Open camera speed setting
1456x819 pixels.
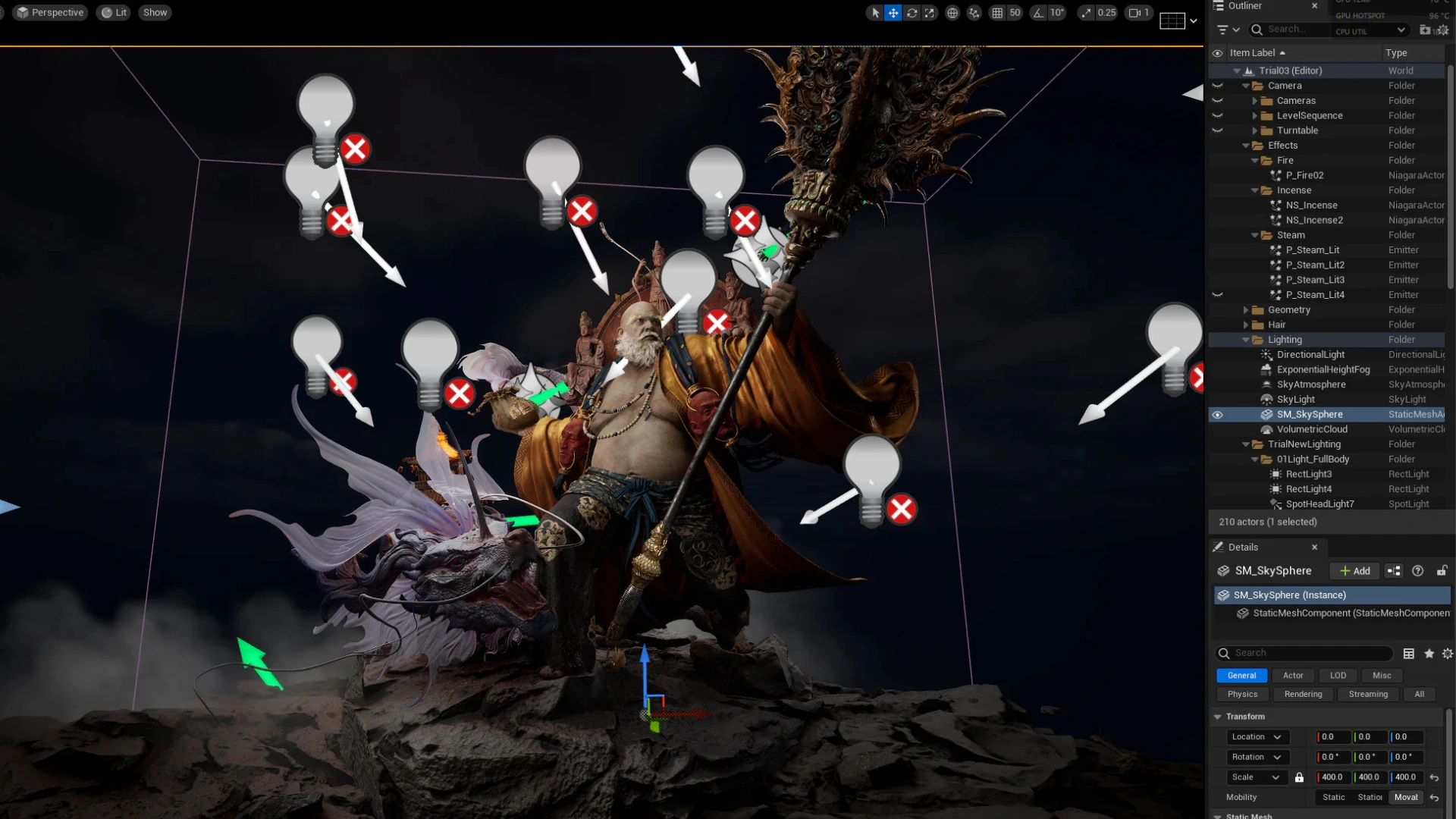1139,13
